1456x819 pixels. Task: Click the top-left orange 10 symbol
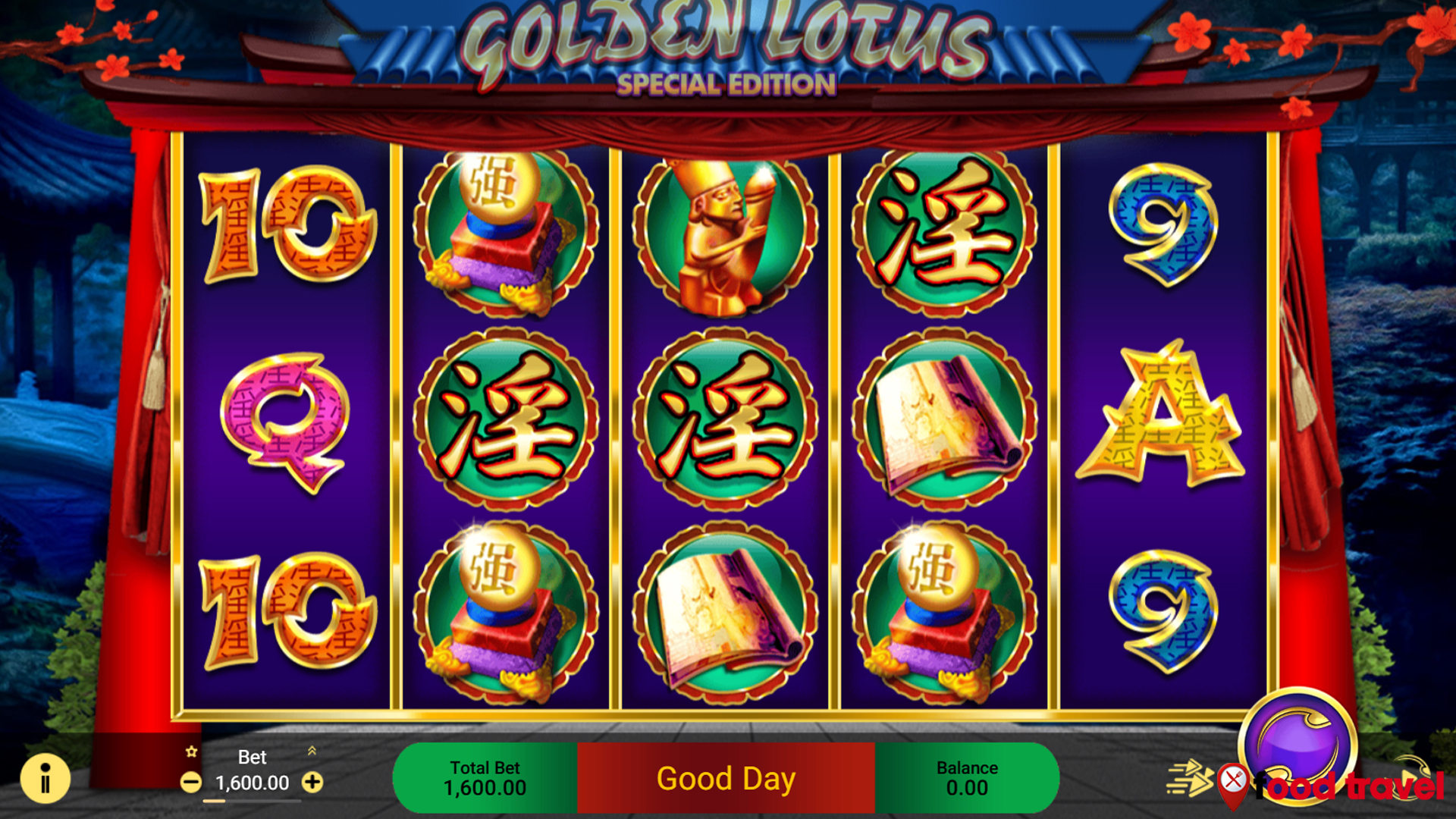[x=287, y=224]
